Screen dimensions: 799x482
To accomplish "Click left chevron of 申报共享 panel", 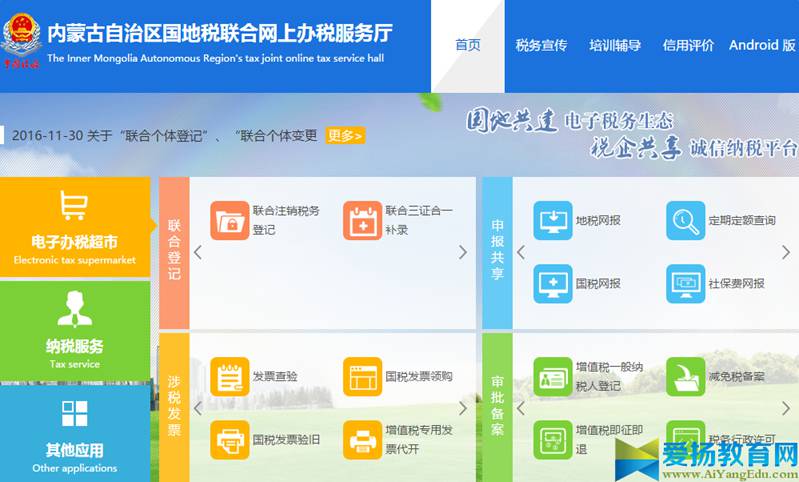I will [521, 252].
